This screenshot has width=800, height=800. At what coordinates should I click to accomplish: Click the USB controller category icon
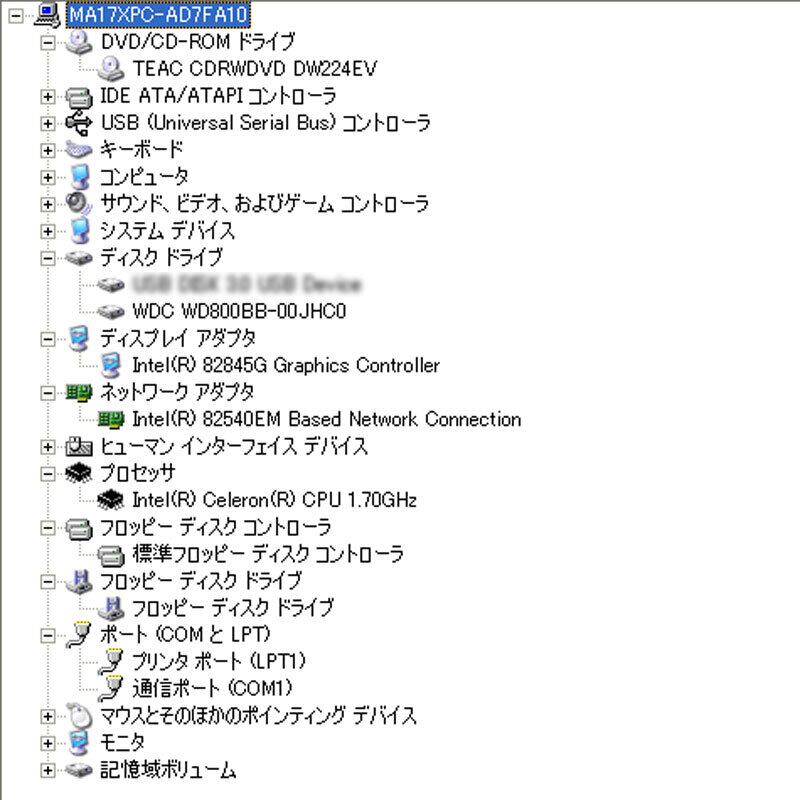click(x=79, y=122)
